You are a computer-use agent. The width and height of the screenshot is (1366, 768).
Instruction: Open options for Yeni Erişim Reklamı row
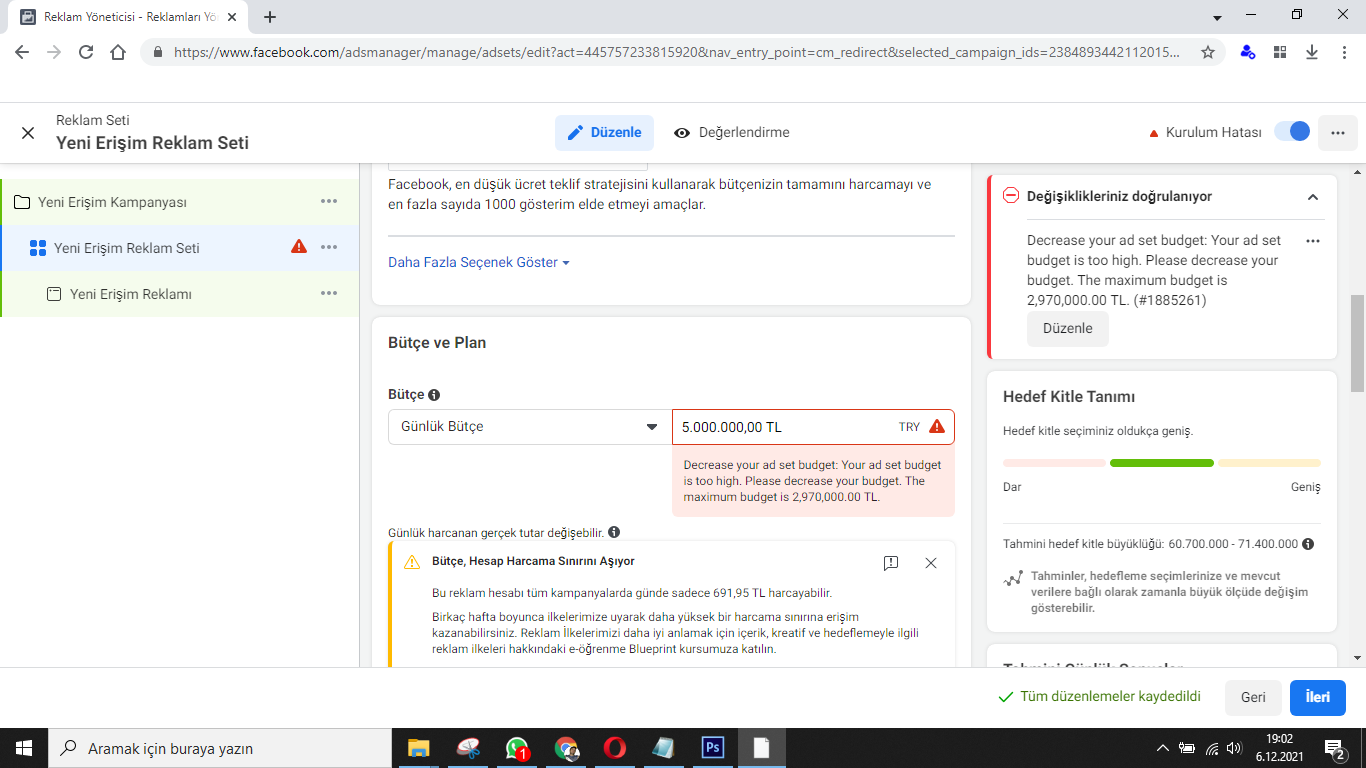pyautogui.click(x=329, y=294)
